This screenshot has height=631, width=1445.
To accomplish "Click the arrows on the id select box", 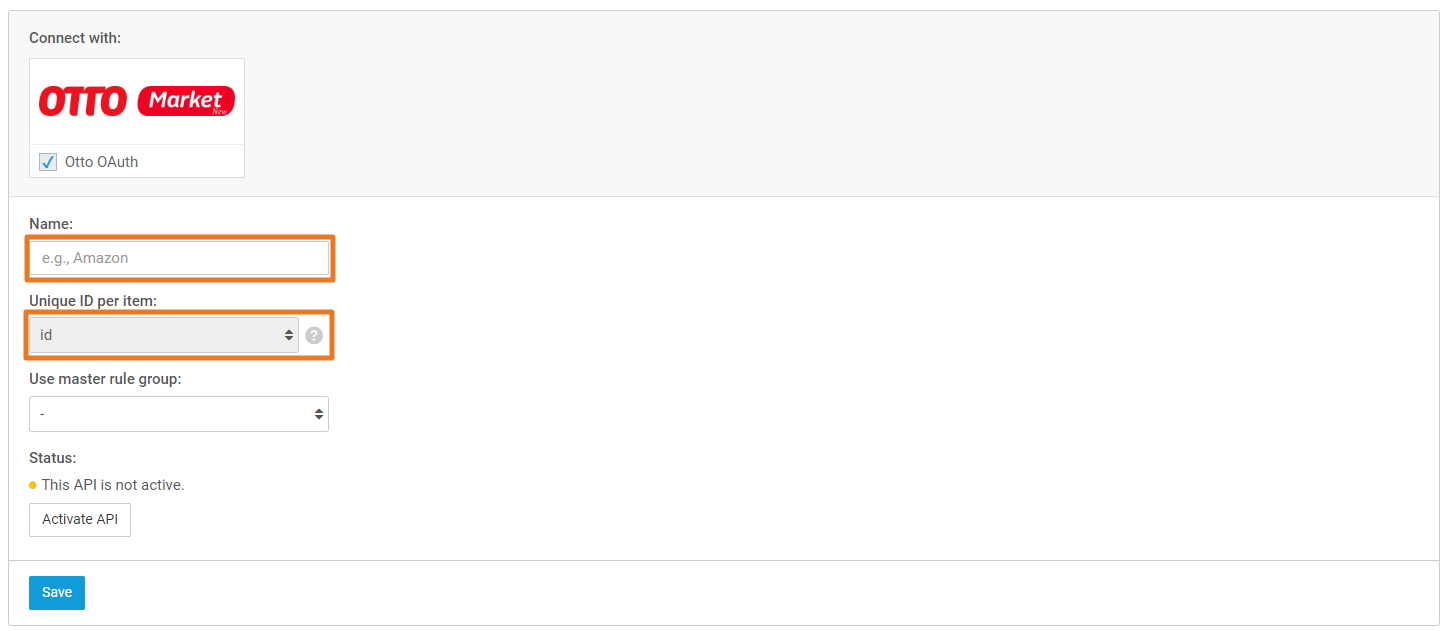I will coord(289,335).
